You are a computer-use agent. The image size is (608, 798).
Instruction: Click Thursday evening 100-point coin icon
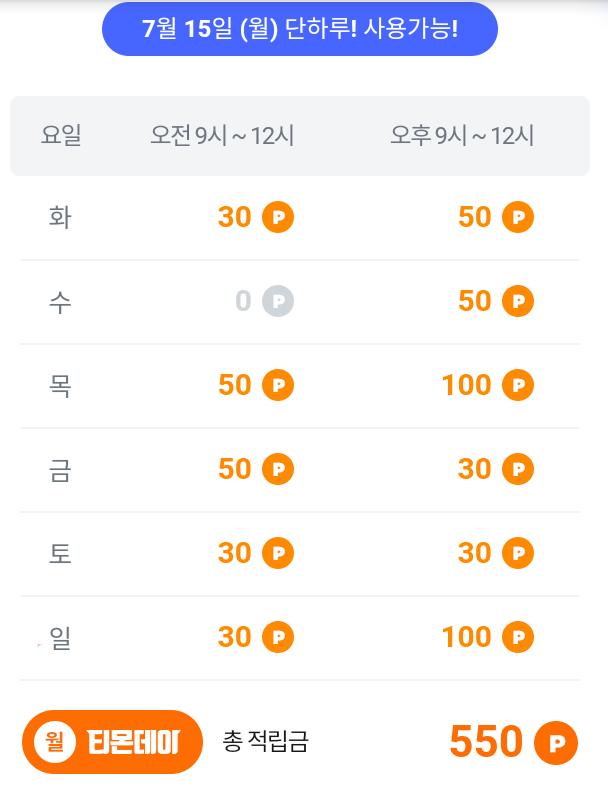point(518,385)
